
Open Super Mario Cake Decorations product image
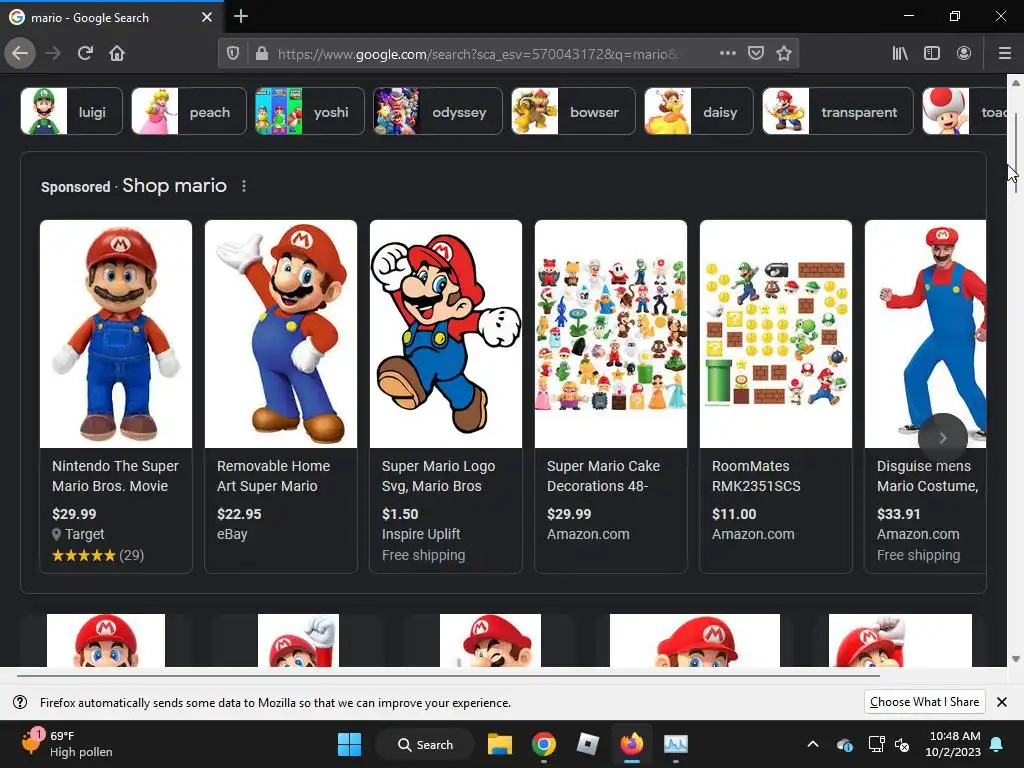pos(611,334)
